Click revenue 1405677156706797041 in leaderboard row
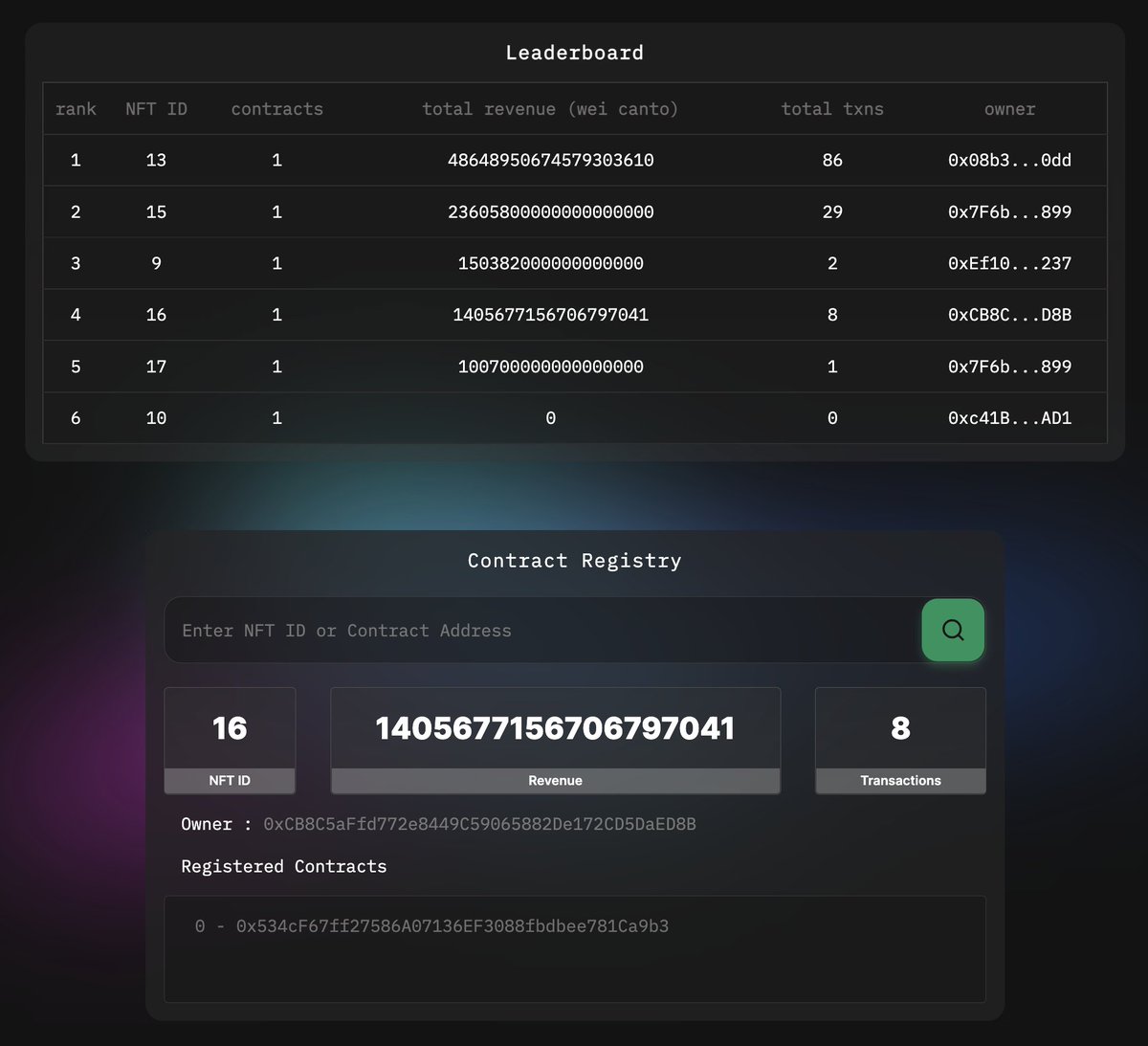Image resolution: width=1148 pixels, height=1046 pixels. pos(550,315)
